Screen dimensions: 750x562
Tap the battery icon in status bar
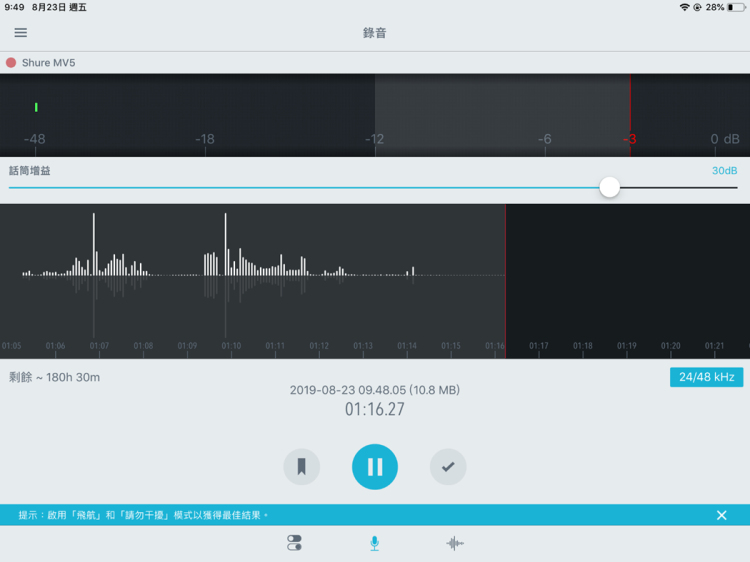point(734,7)
